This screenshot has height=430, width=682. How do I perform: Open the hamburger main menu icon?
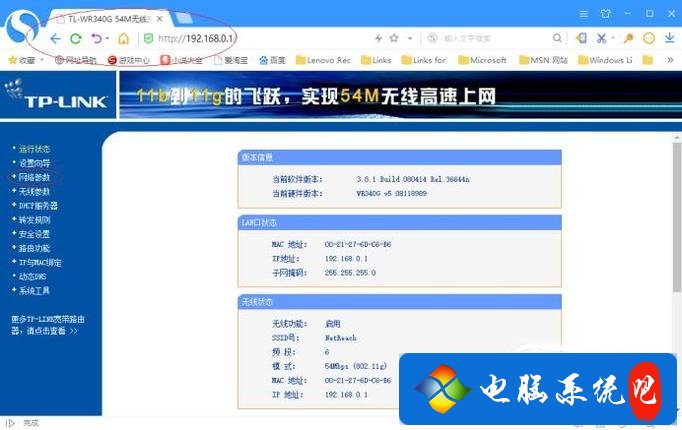coord(584,14)
